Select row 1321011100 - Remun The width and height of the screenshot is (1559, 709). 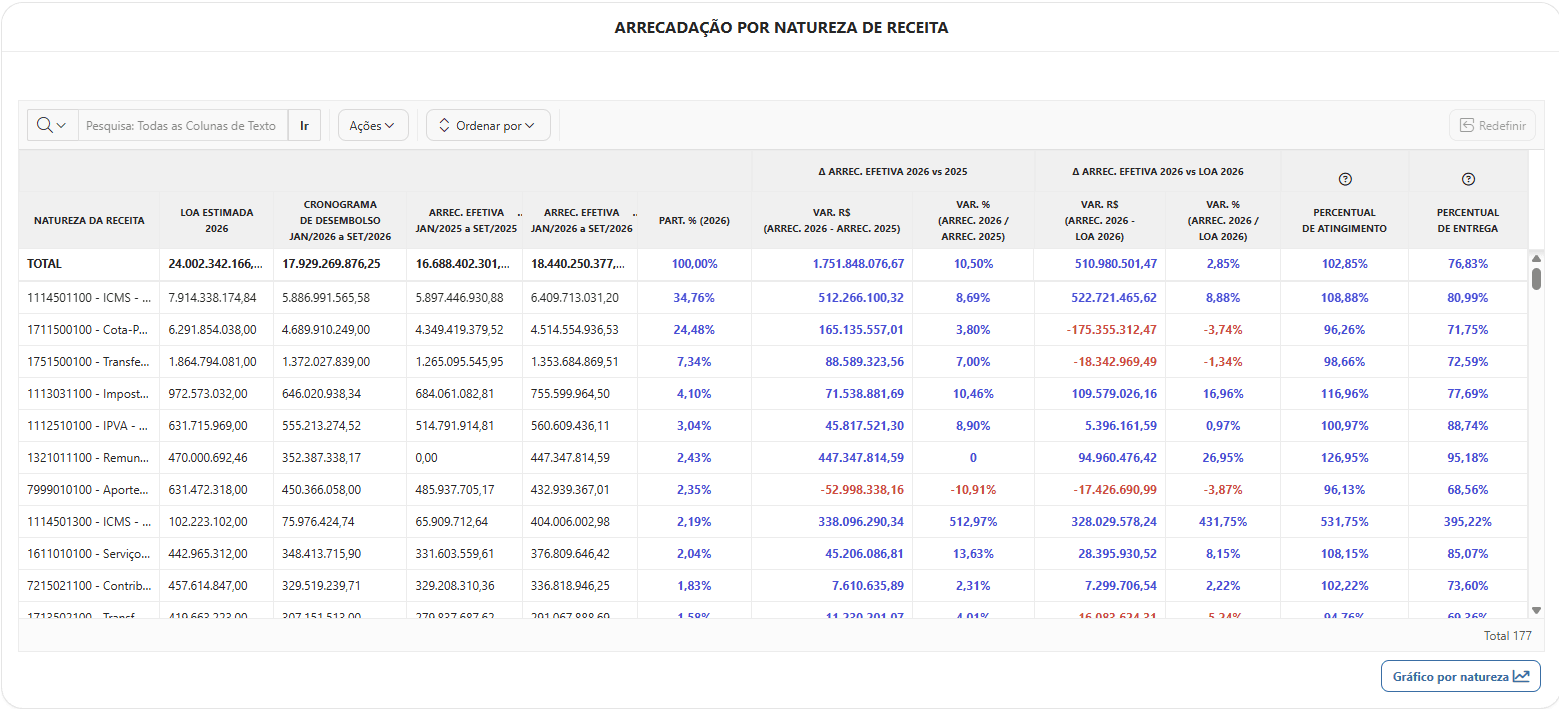click(773, 458)
